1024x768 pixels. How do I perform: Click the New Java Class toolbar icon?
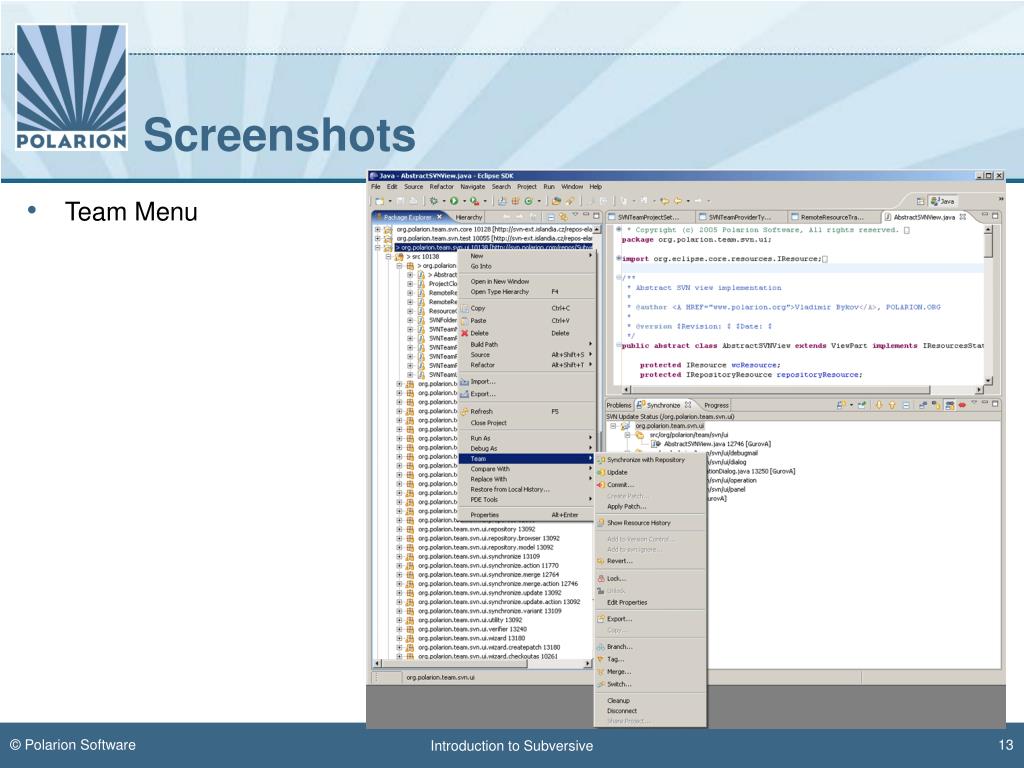(x=528, y=201)
